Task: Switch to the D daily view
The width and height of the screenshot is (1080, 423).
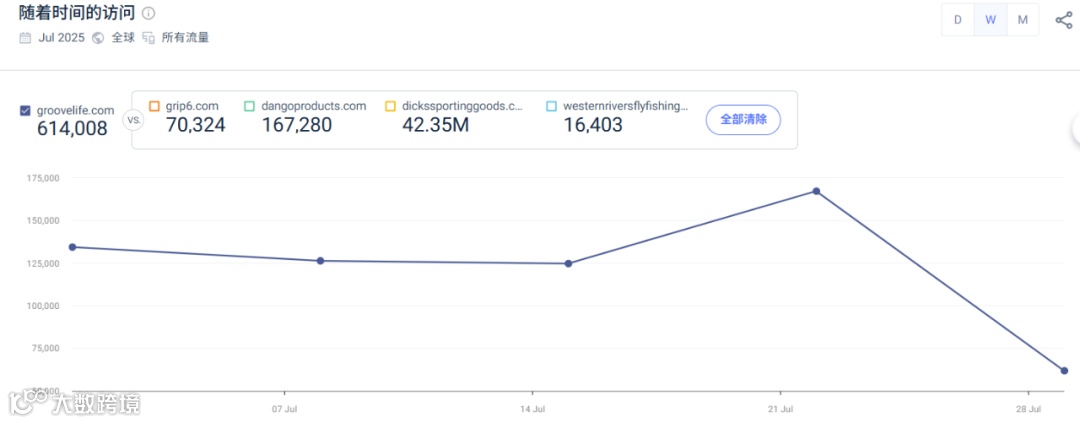Action: [x=957, y=20]
